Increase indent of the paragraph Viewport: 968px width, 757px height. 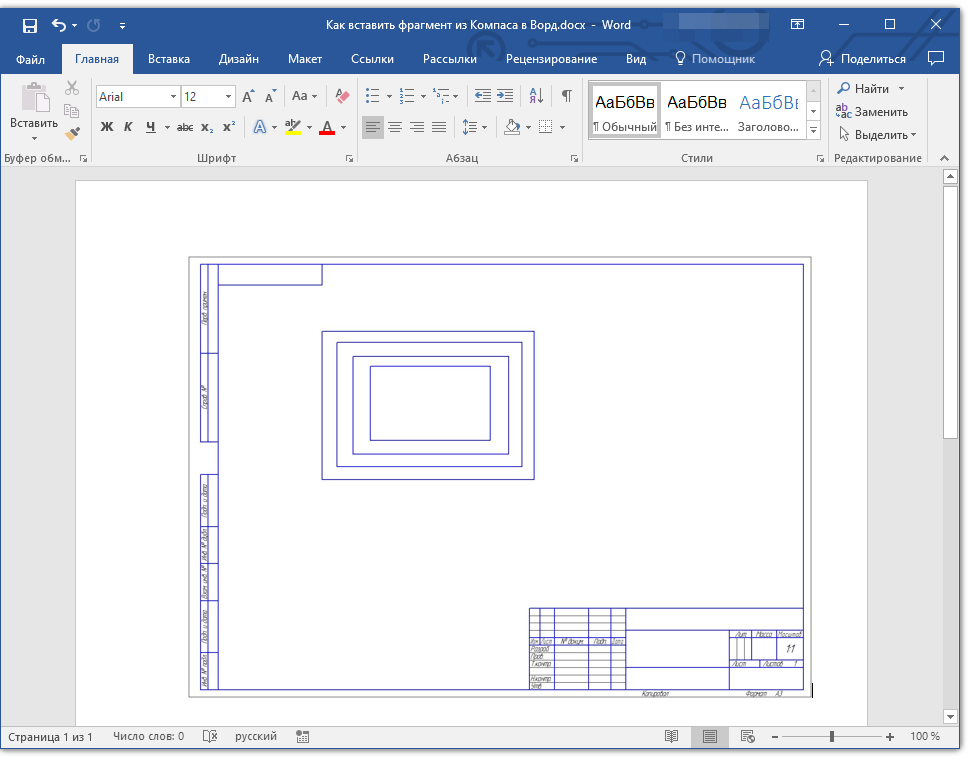[x=505, y=96]
